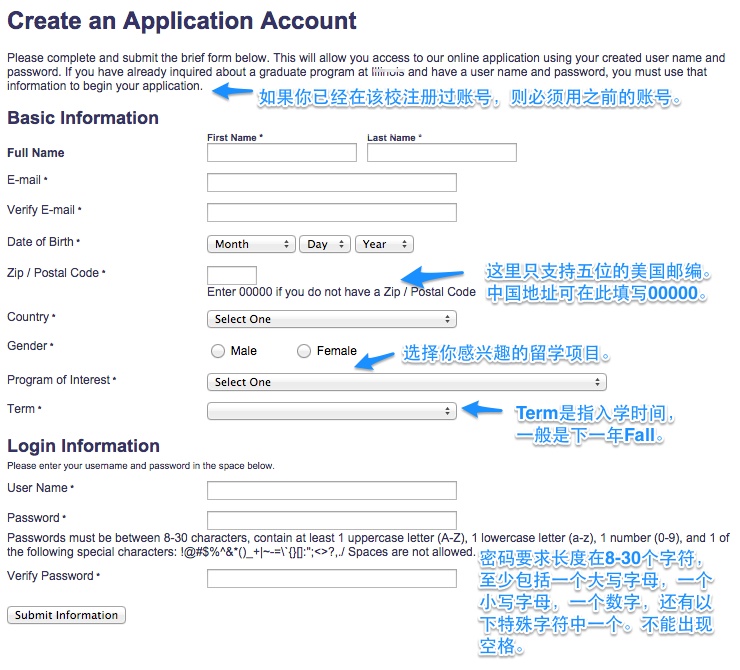Focus the Verify E-mail input field
Screen dimensions: 740x670
pos(332,212)
